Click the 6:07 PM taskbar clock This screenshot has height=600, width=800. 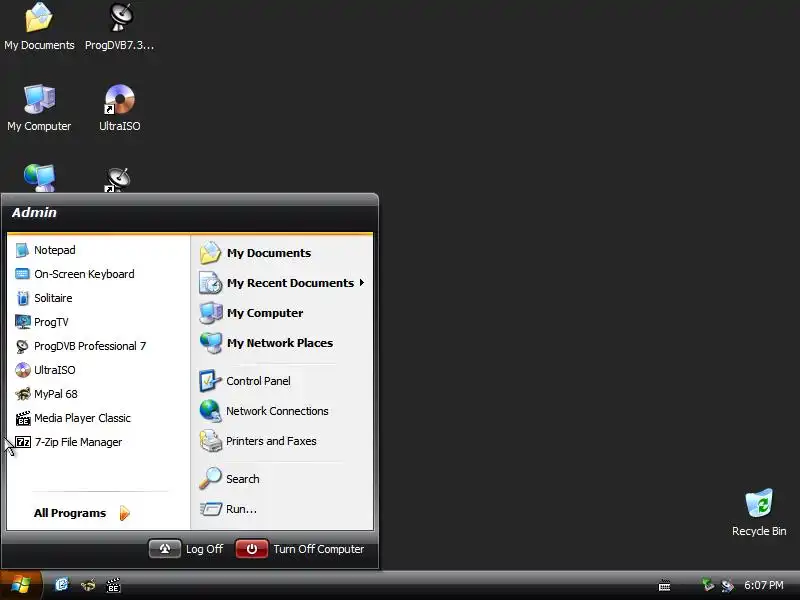pos(764,585)
